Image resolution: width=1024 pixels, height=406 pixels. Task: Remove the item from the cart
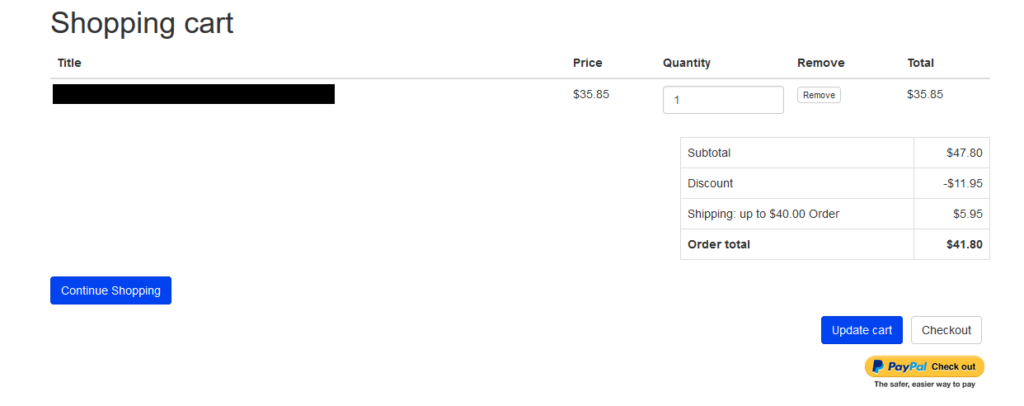pos(819,95)
